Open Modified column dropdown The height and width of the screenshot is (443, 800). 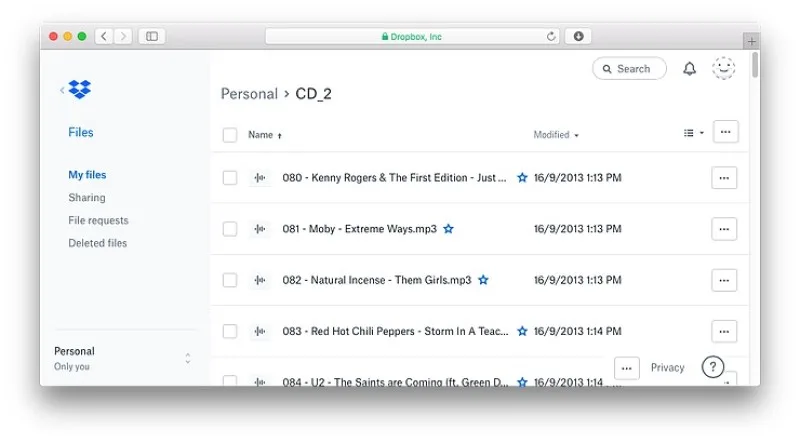point(556,135)
